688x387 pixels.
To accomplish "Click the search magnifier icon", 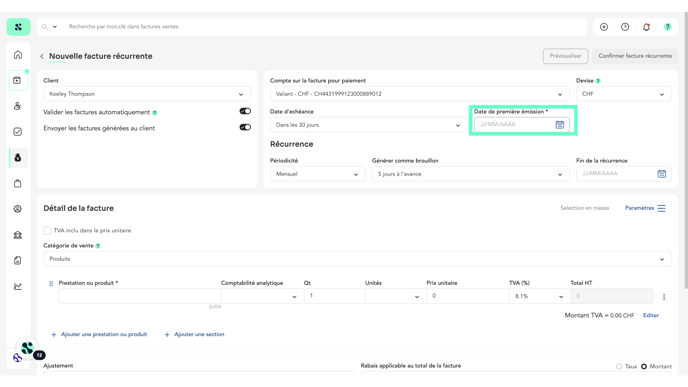I will [x=45, y=27].
